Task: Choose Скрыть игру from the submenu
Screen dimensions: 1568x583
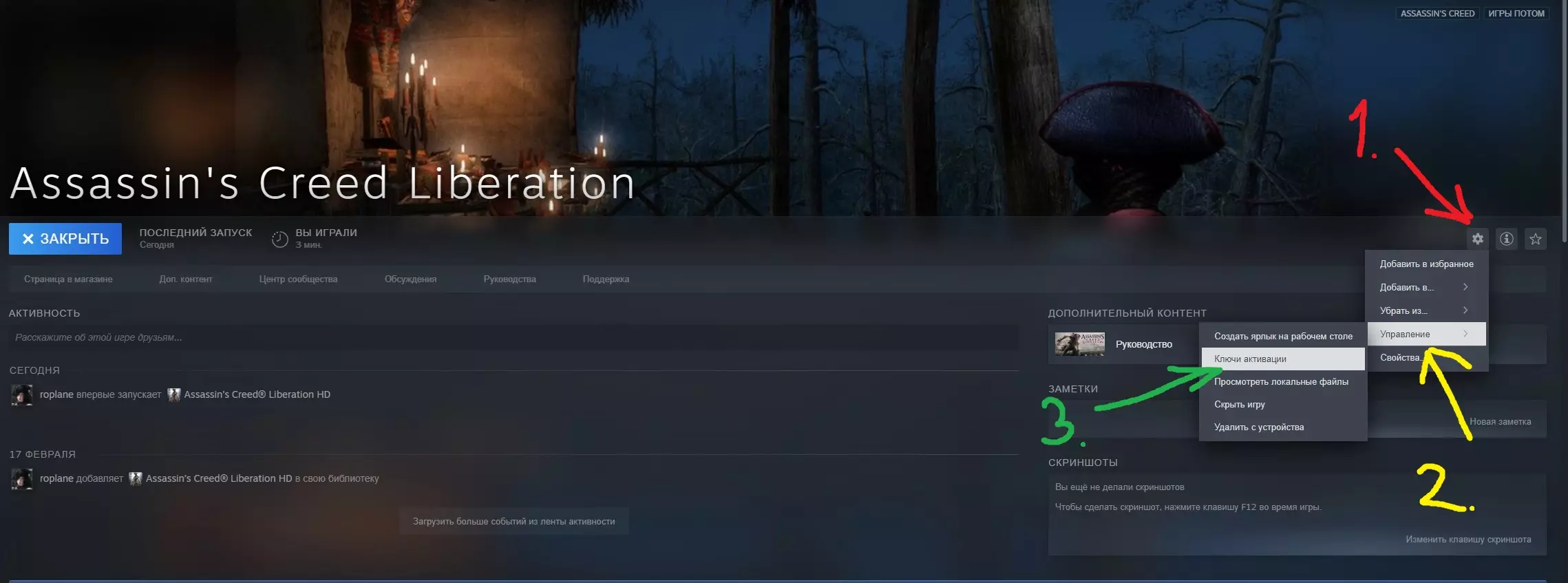Action: 1283,405
